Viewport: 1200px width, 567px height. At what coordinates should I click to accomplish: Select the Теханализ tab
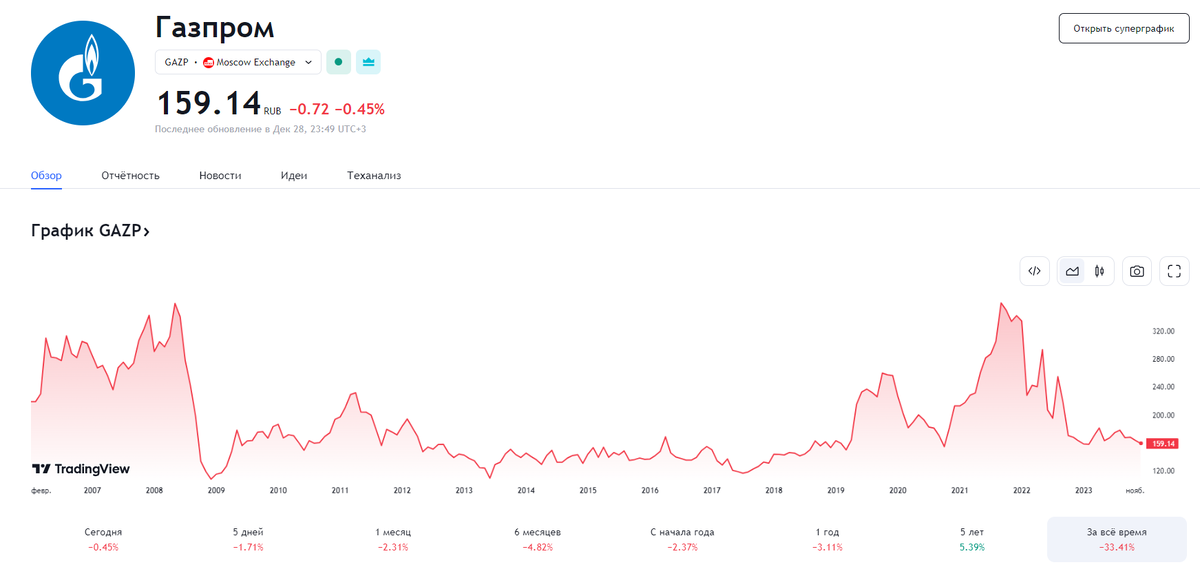pyautogui.click(x=374, y=175)
